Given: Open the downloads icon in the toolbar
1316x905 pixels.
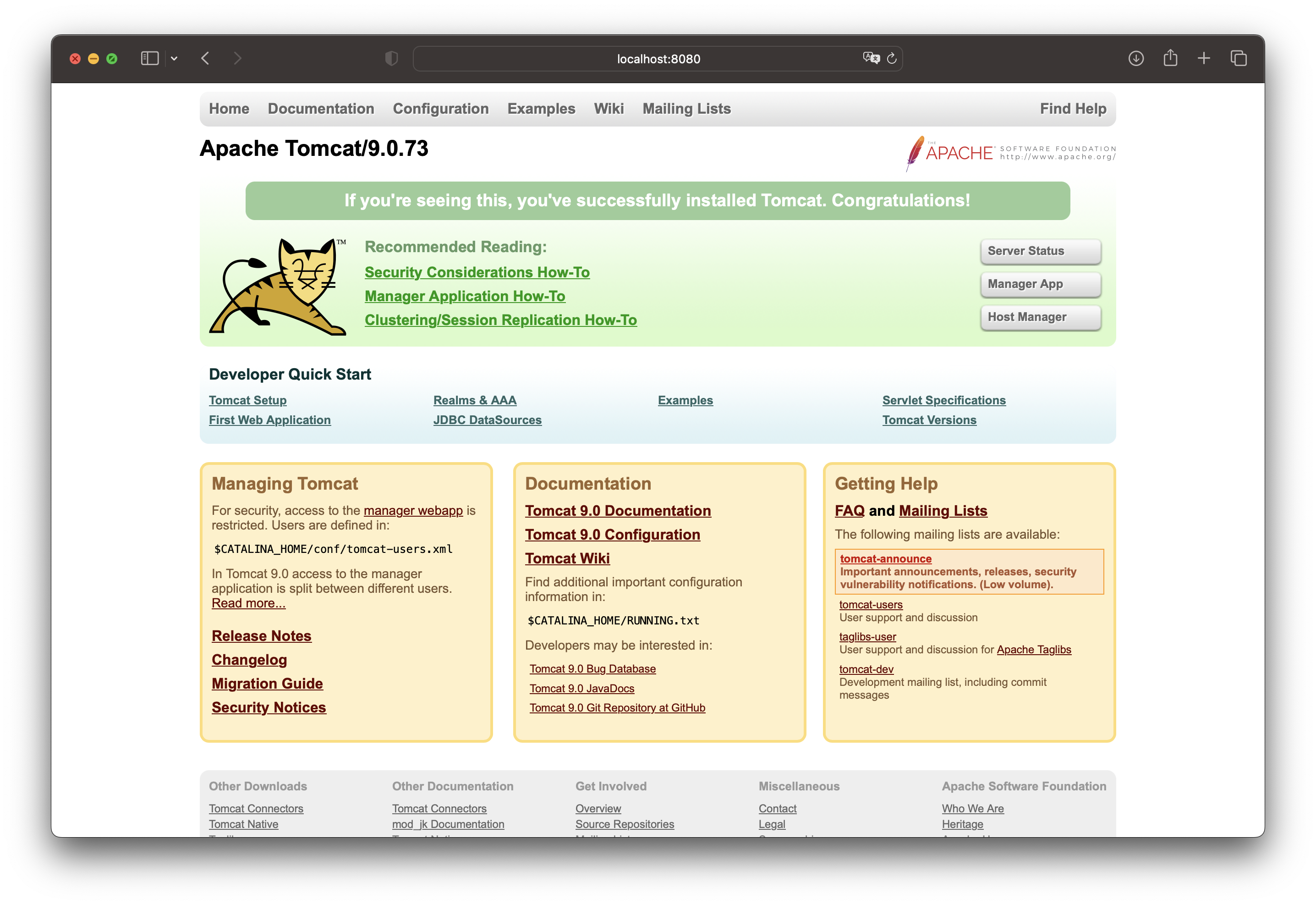Looking at the screenshot, I should [1136, 58].
